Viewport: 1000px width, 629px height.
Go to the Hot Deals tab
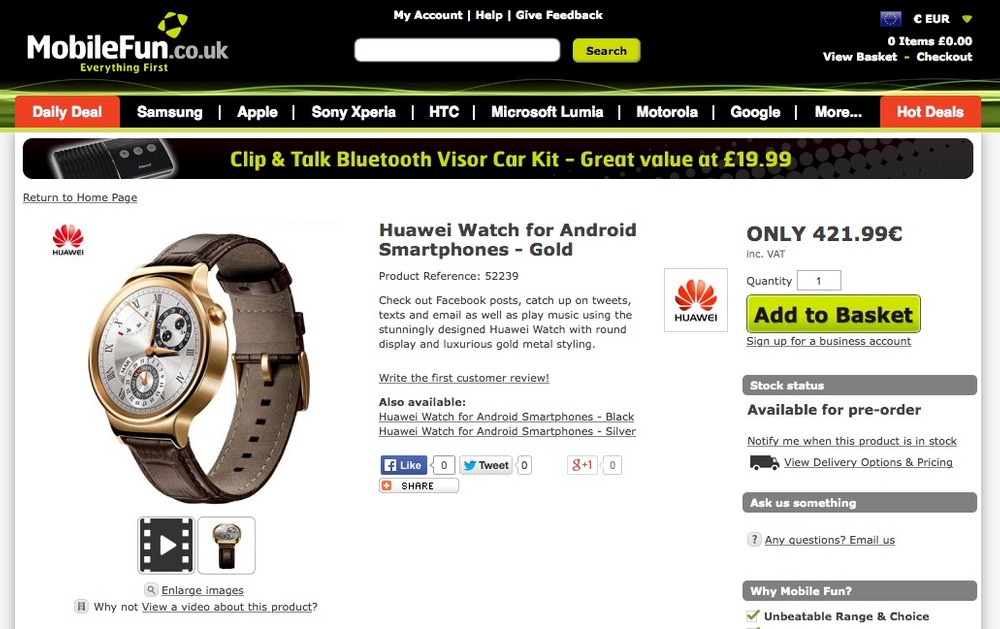930,112
